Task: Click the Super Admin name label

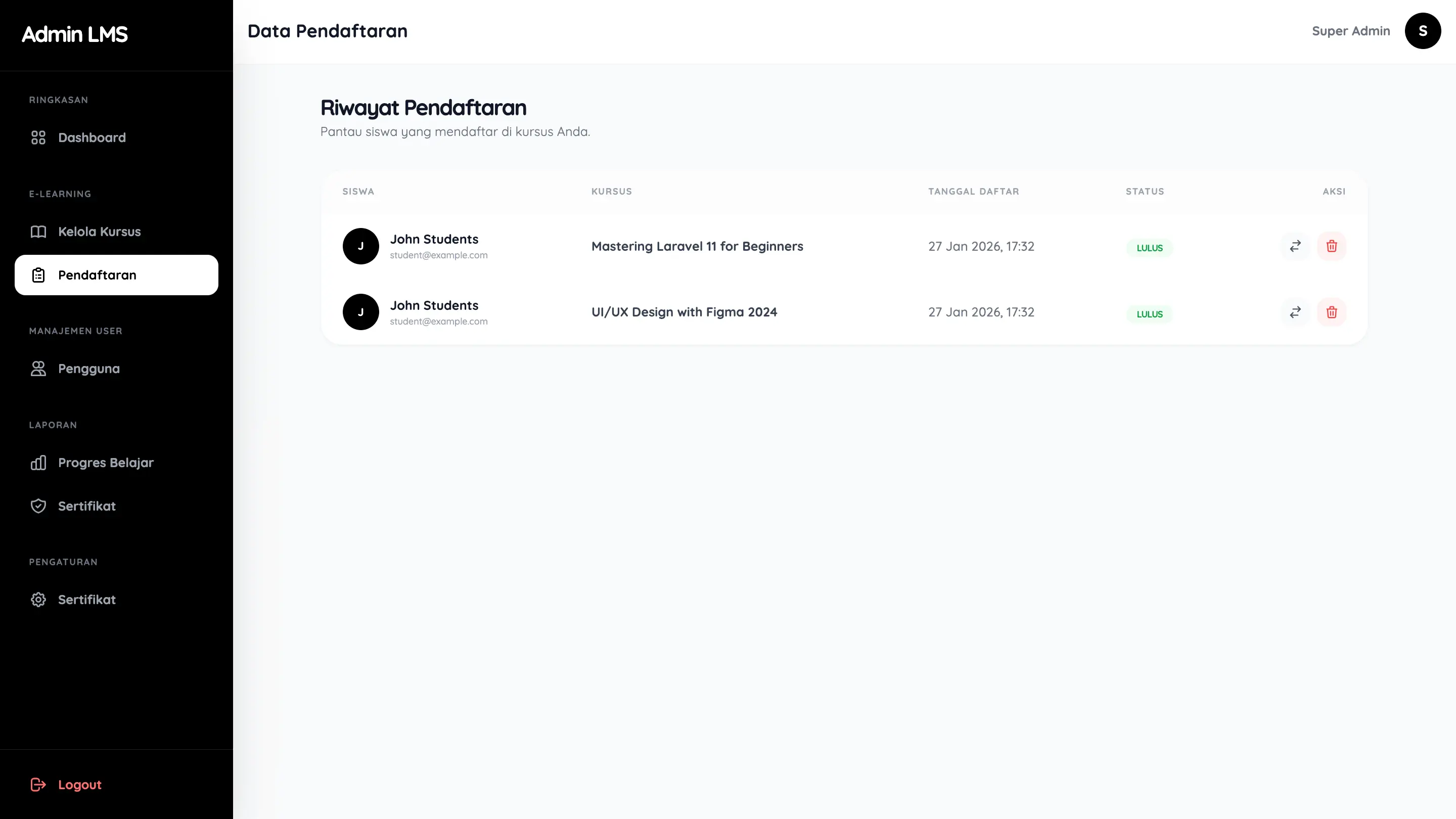Action: pyautogui.click(x=1350, y=31)
